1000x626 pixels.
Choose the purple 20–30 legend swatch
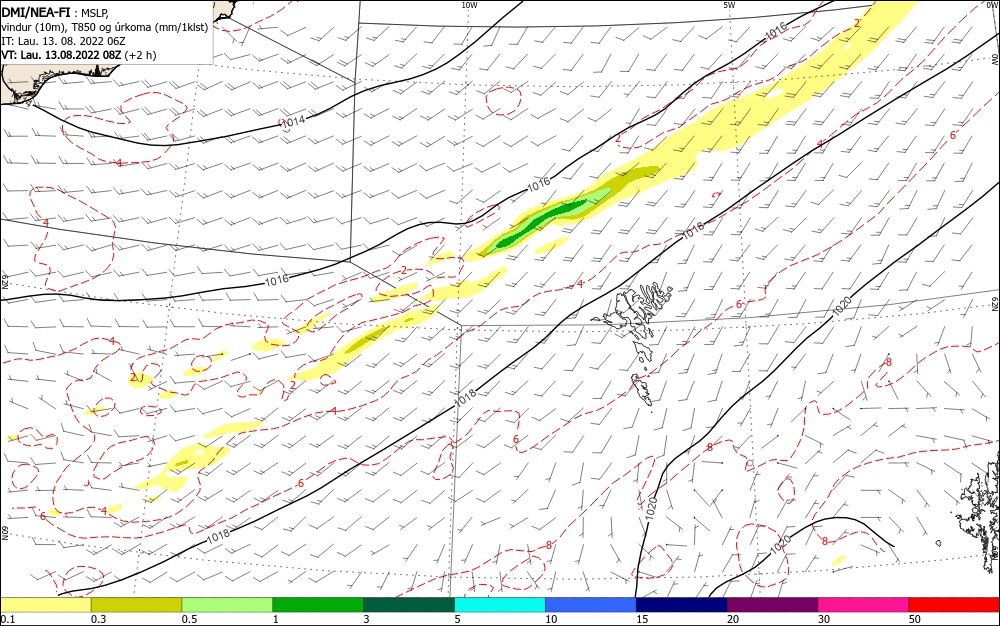[x=772, y=605]
